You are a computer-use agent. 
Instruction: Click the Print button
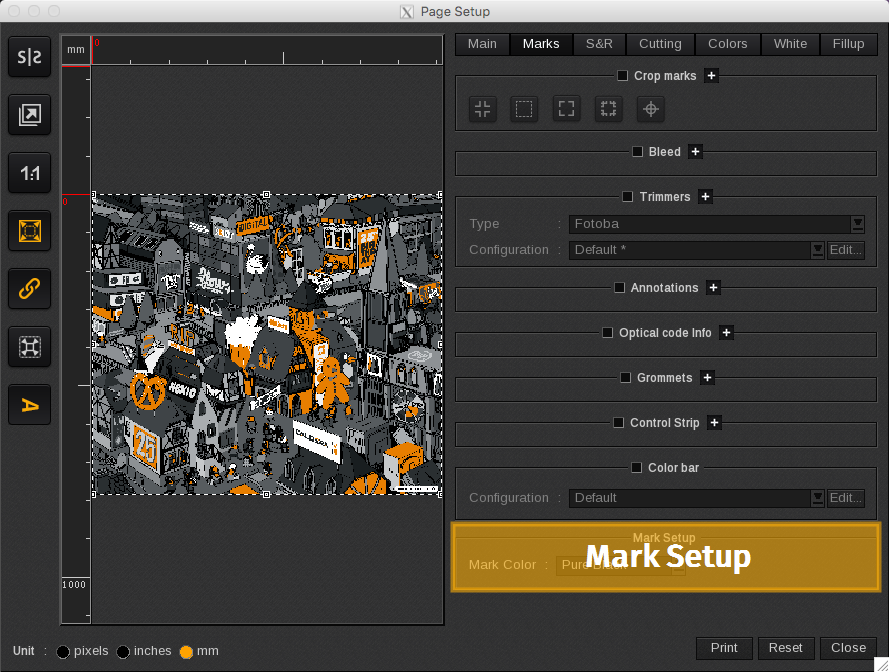point(724,648)
